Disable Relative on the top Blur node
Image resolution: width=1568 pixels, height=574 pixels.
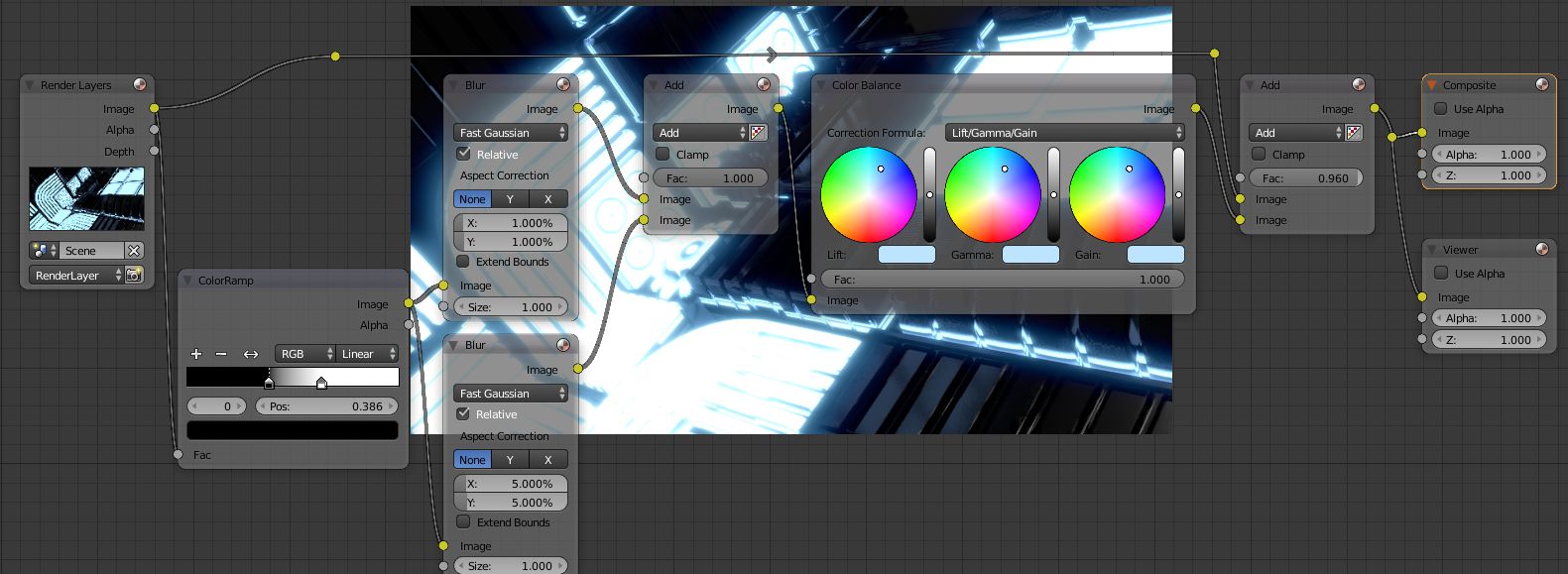[463, 154]
